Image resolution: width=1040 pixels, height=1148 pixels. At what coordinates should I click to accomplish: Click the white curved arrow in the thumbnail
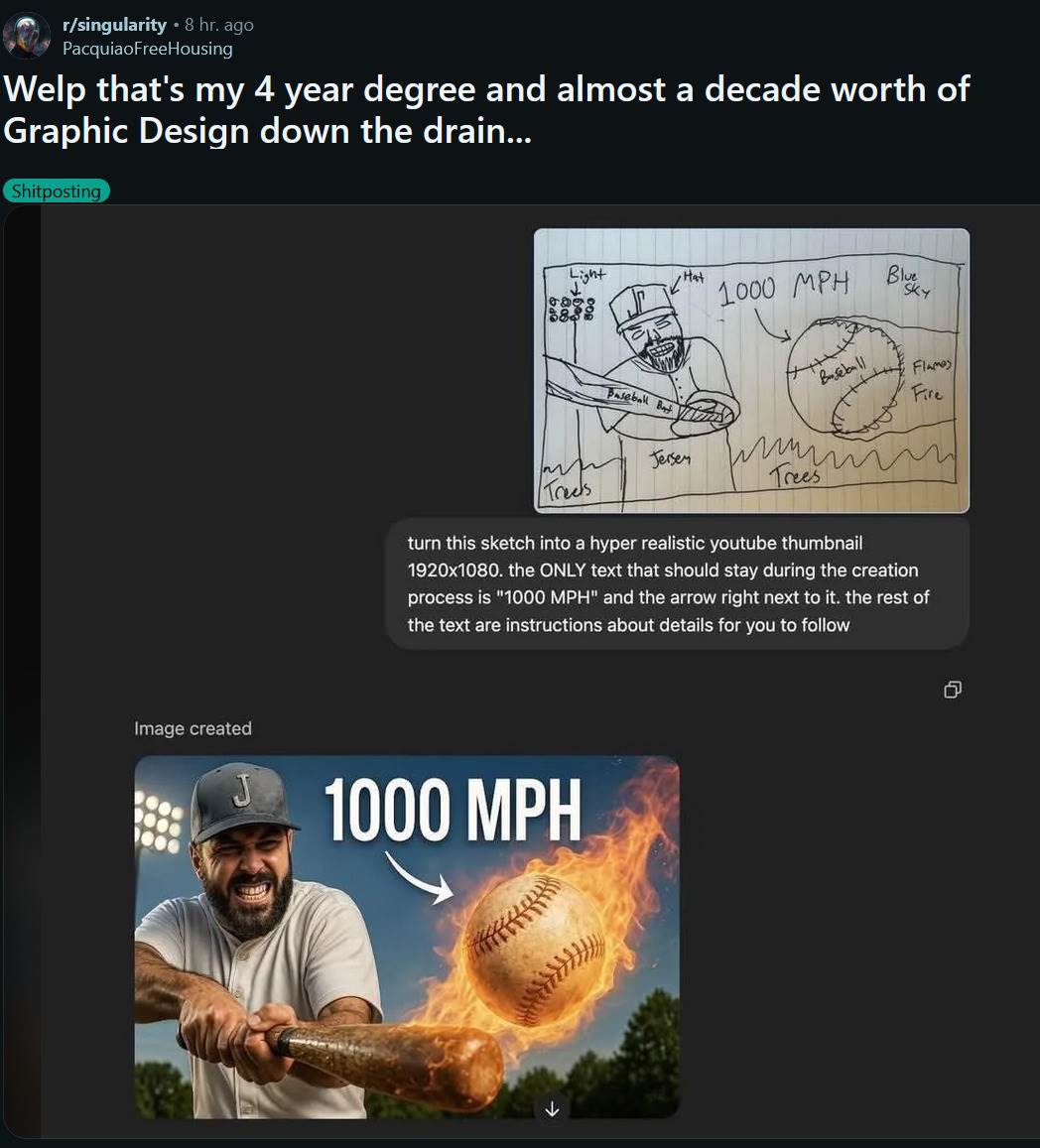(420, 878)
